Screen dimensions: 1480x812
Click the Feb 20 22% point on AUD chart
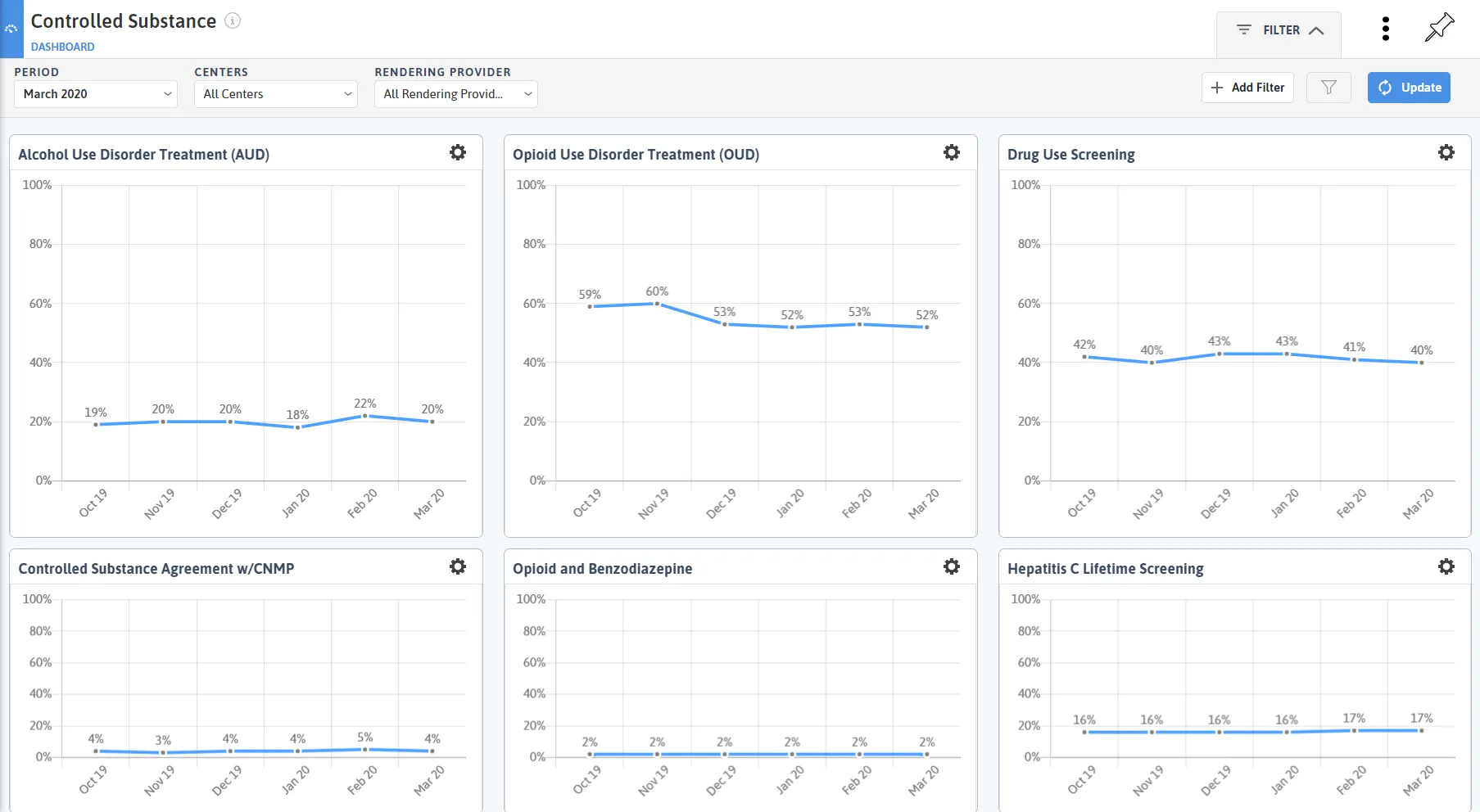(365, 416)
